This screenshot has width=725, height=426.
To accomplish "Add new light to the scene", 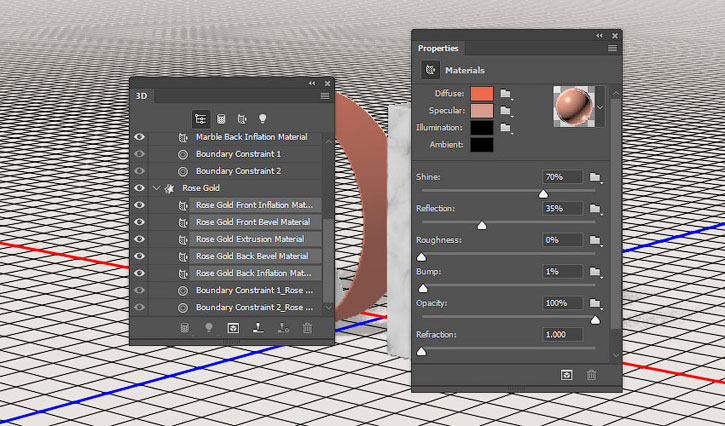I will point(209,328).
